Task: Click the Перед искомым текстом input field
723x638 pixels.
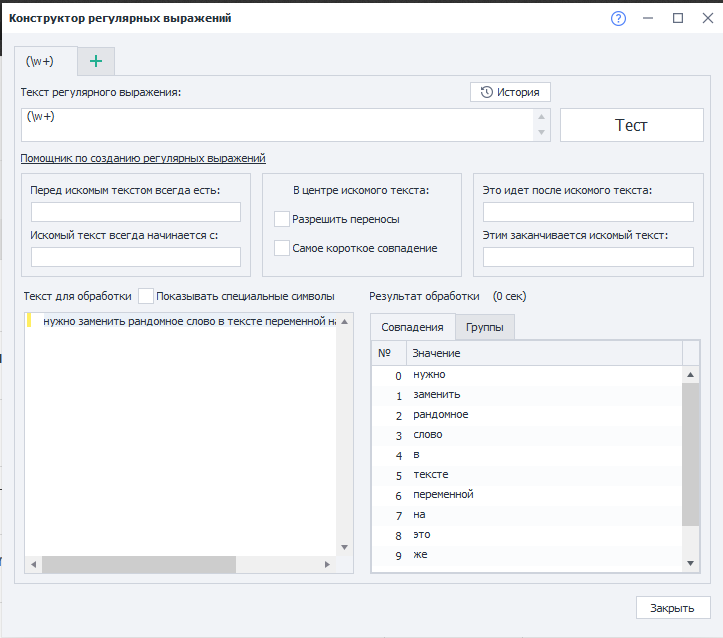Action: 136,212
